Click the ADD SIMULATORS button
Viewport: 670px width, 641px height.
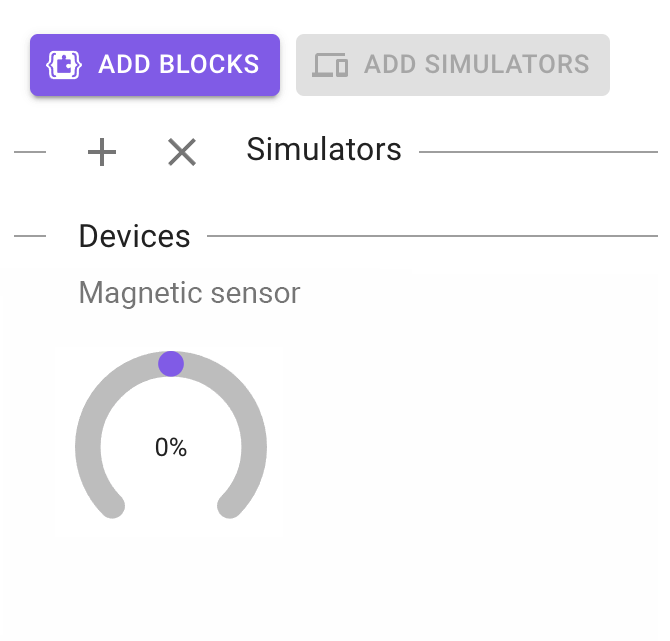tap(453, 65)
